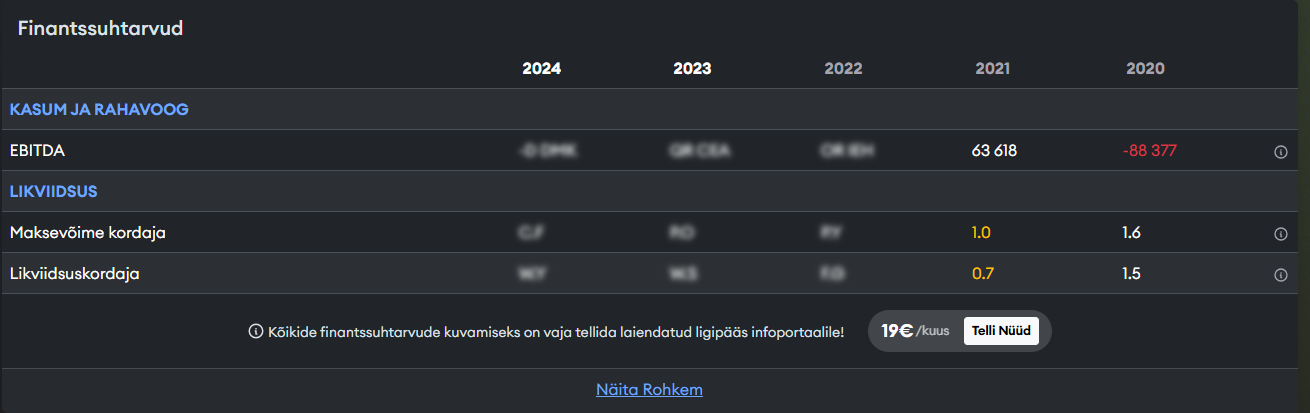Click the Likviidsuskordaja row info icon
The width and height of the screenshot is (1310, 413).
(x=1280, y=275)
